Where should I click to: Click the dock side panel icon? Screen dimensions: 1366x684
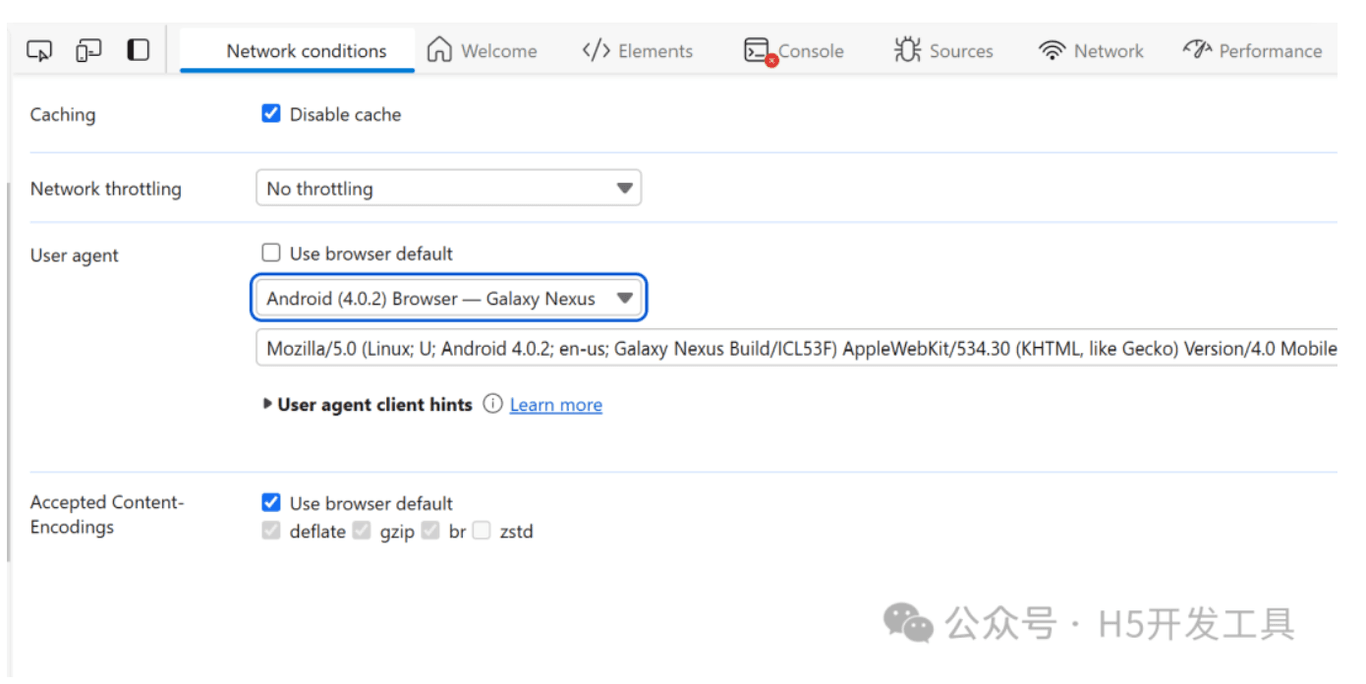pyautogui.click(x=138, y=50)
